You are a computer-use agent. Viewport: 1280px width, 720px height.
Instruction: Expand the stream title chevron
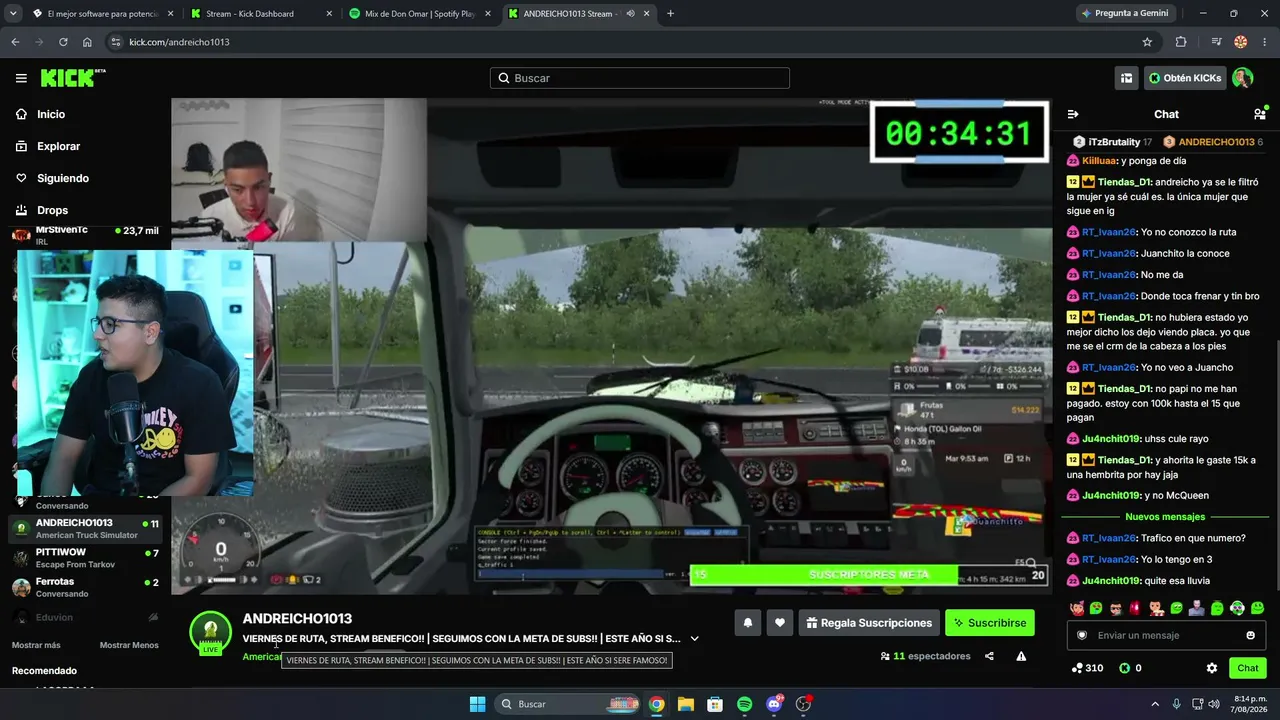[x=695, y=639]
